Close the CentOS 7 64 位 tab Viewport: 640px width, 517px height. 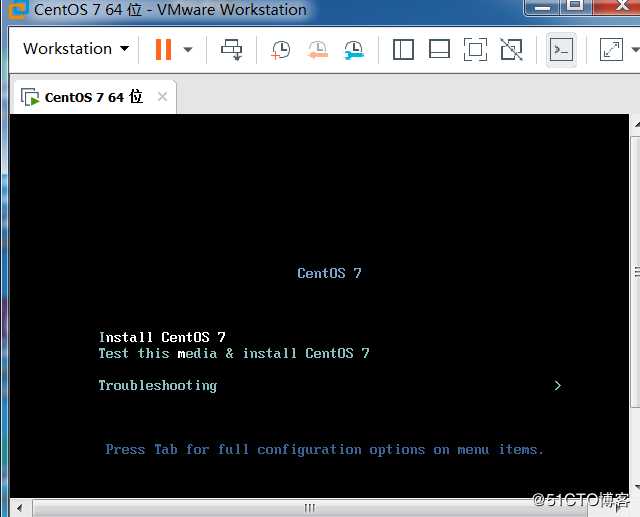(x=162, y=97)
